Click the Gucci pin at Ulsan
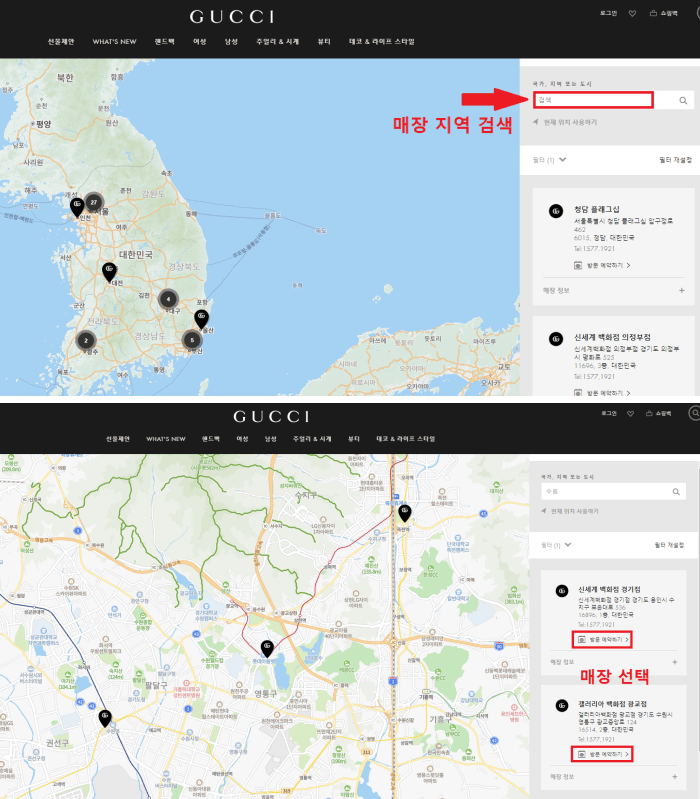Screen dimensions: 700x799 (202, 318)
